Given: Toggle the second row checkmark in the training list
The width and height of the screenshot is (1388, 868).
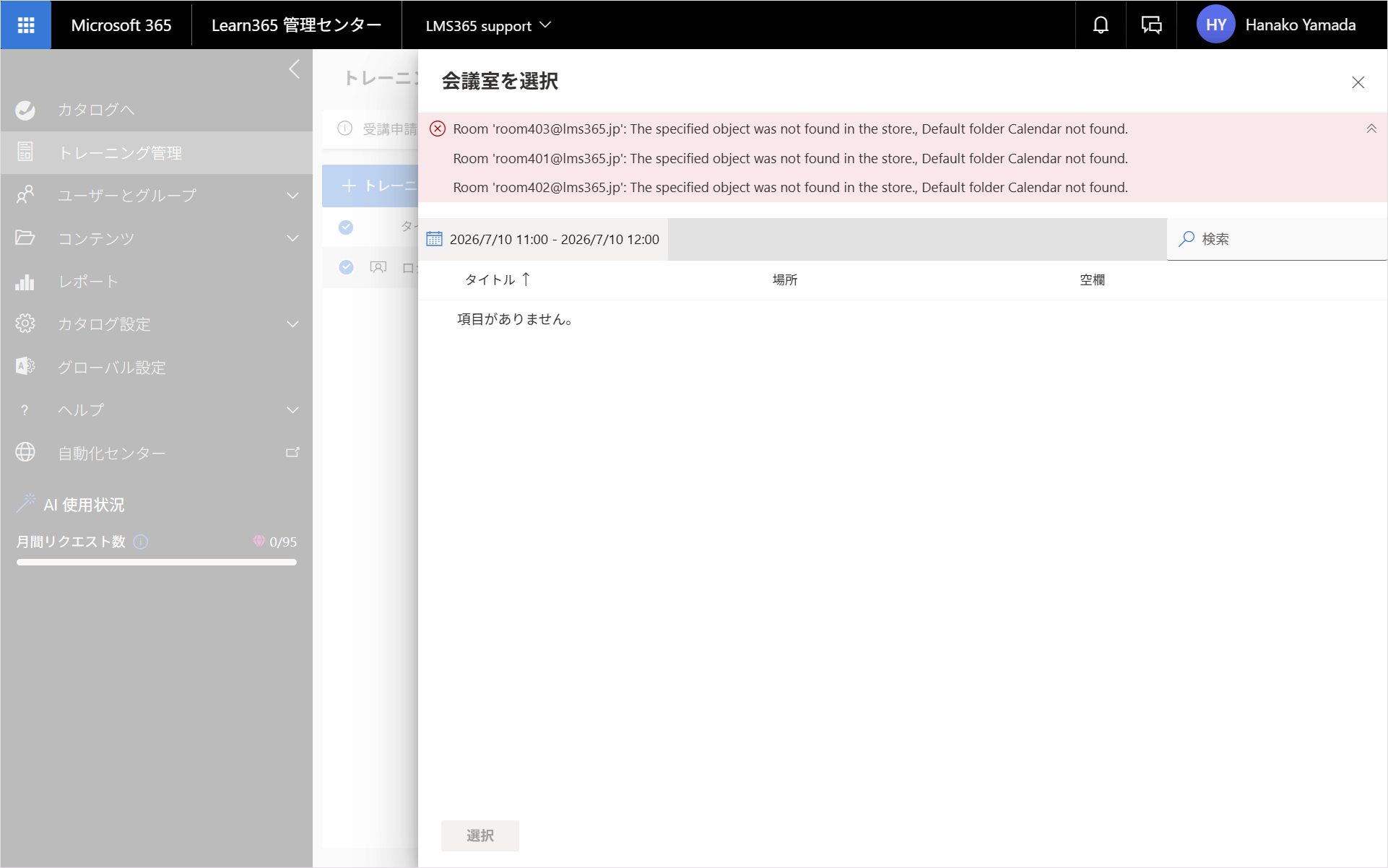Looking at the screenshot, I should click(x=346, y=267).
